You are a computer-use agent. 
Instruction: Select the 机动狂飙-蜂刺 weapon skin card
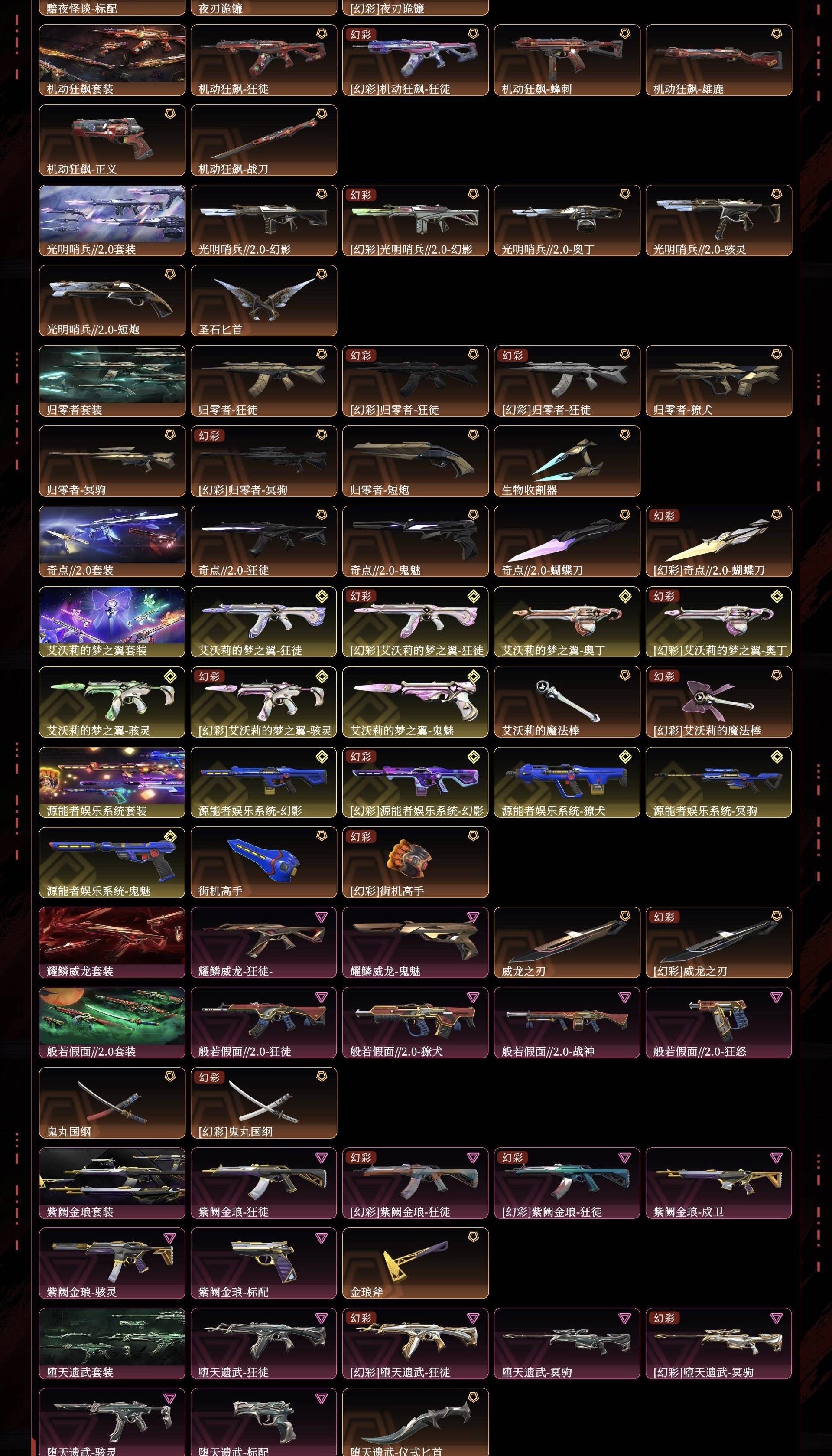pyautogui.click(x=567, y=59)
